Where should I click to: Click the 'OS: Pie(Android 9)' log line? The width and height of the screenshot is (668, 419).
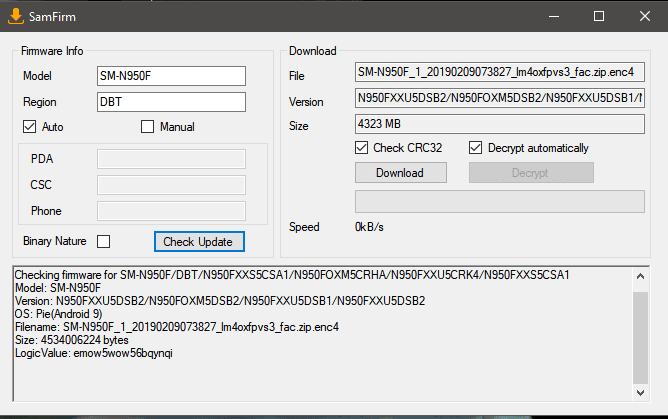point(58,314)
